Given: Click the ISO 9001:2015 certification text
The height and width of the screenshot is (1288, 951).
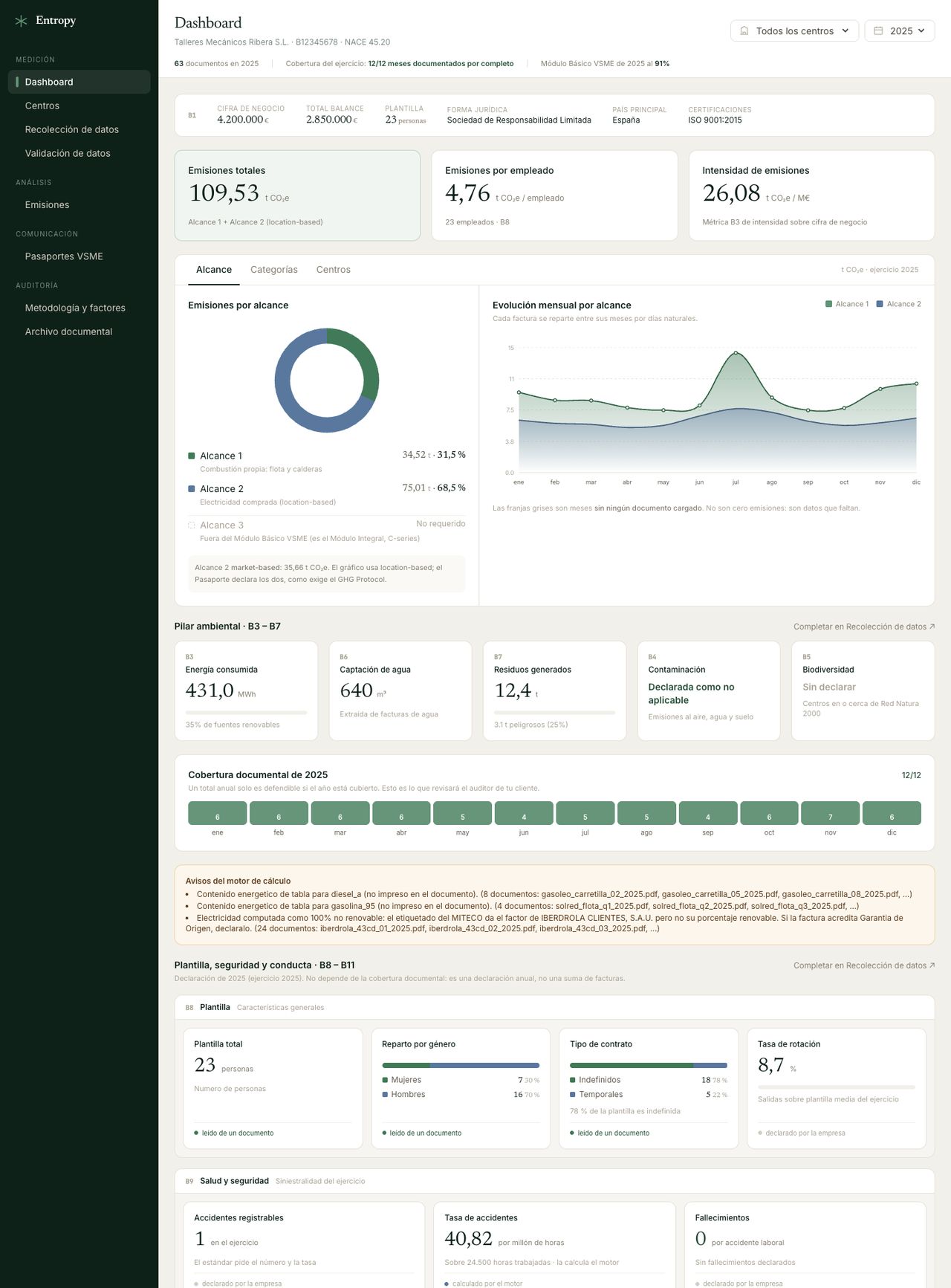Looking at the screenshot, I should coord(715,120).
